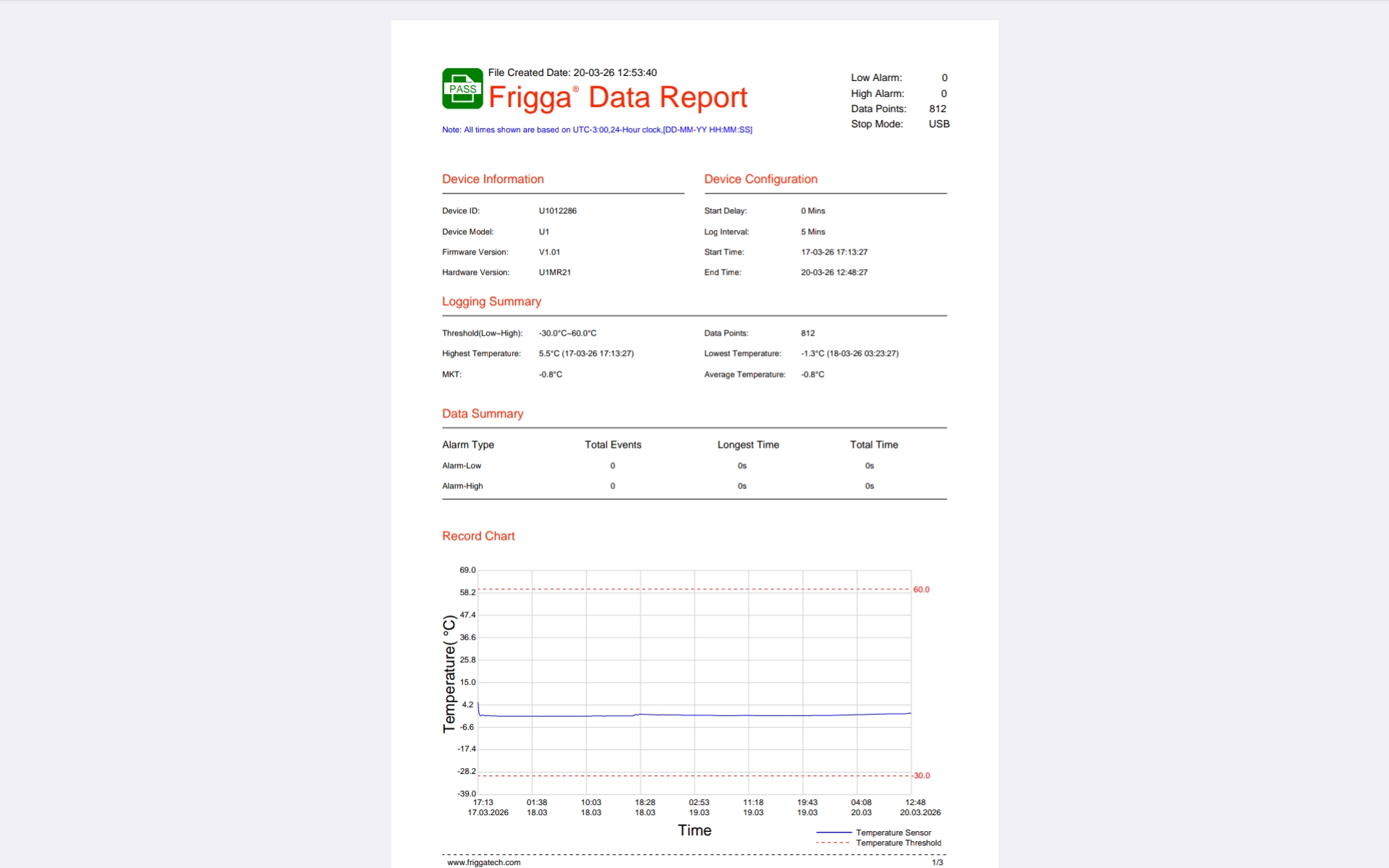Image resolution: width=1389 pixels, height=868 pixels.
Task: Click the 60.0 high threshold label
Action: (x=921, y=590)
